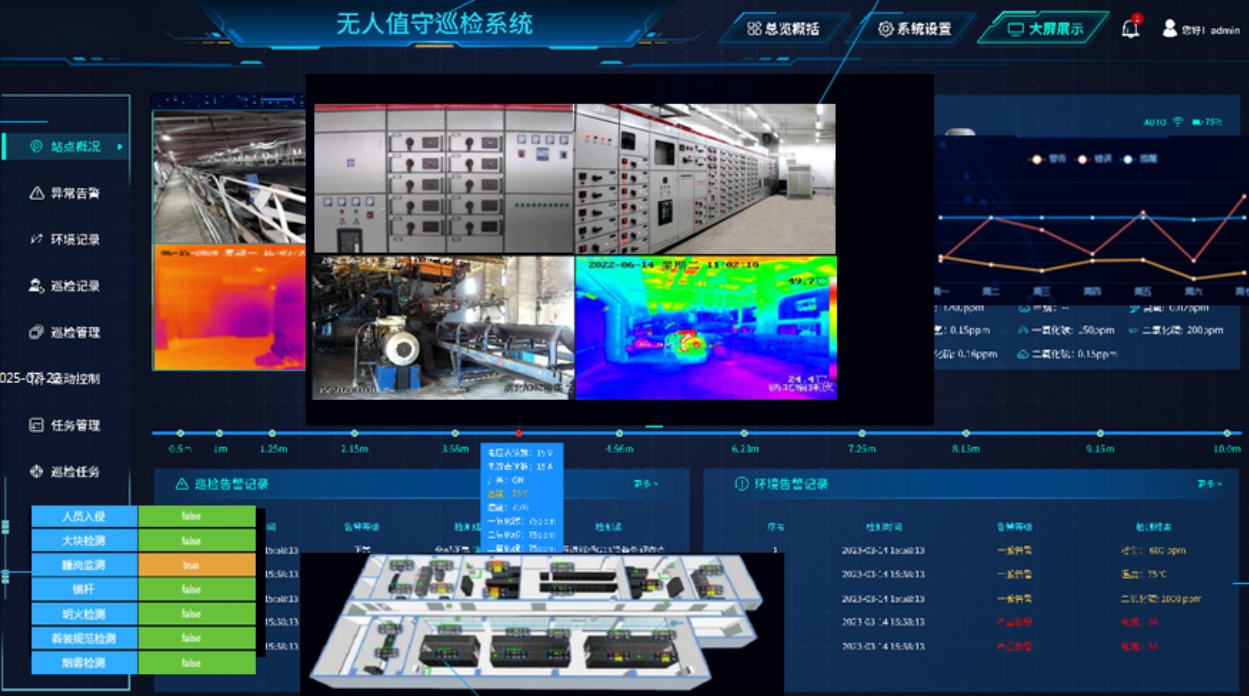Toggle the 睡岗监测 true status cell
This screenshot has height=696, width=1249.
click(x=197, y=565)
